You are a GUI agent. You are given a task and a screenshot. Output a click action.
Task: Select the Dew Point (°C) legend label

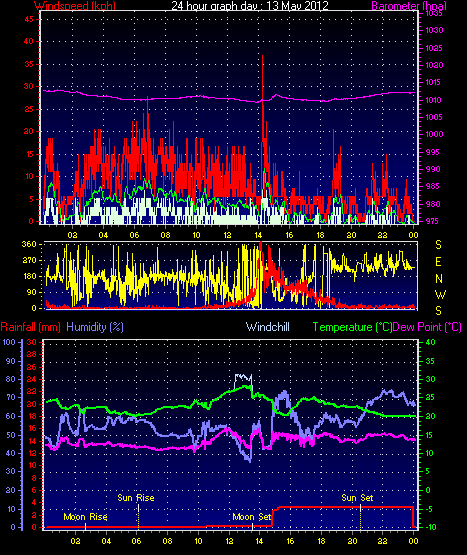click(427, 327)
